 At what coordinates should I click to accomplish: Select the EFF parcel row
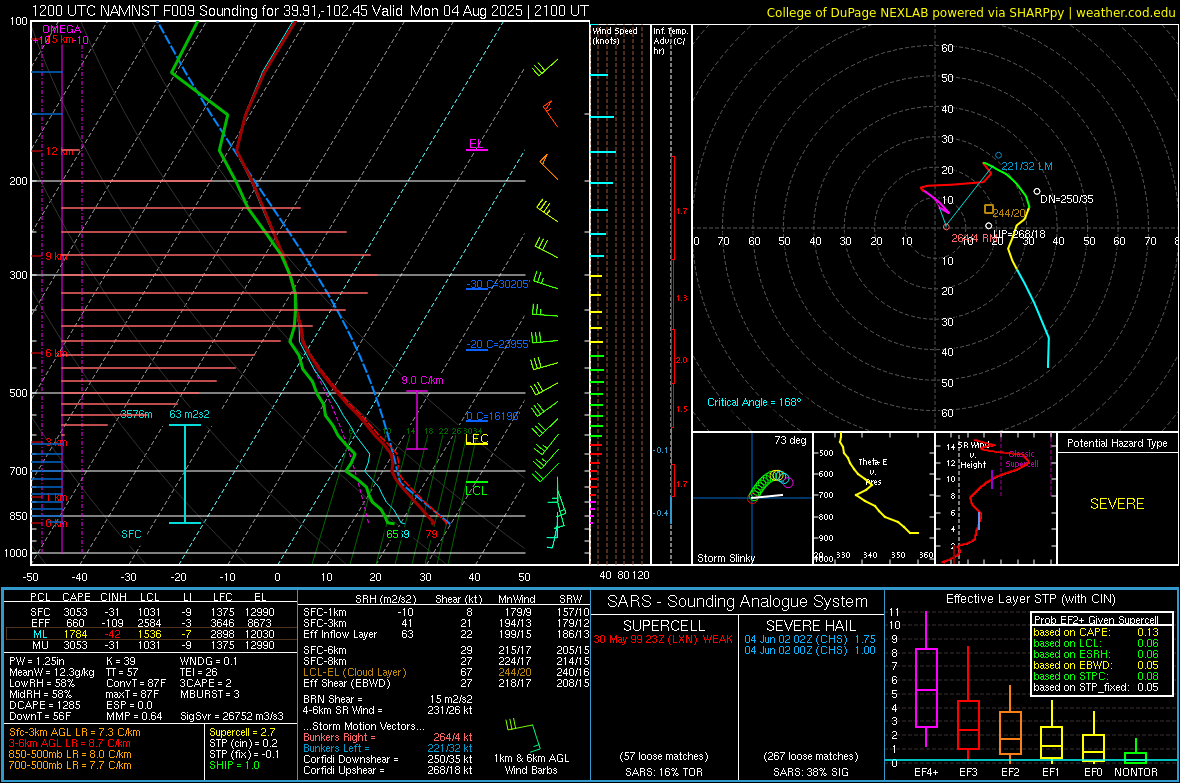pos(151,623)
